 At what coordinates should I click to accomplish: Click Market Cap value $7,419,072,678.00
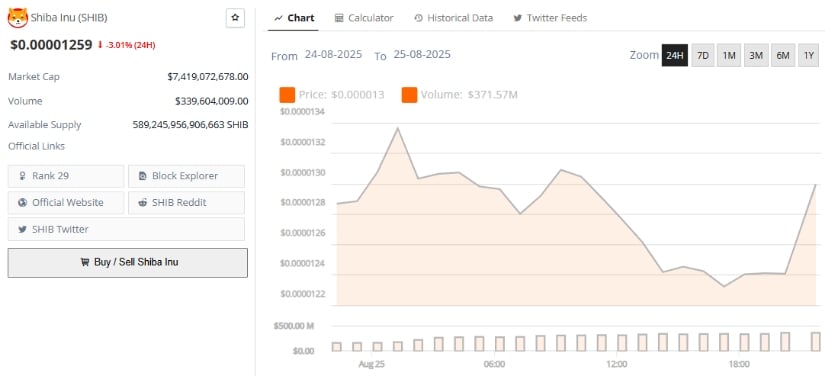pos(208,77)
